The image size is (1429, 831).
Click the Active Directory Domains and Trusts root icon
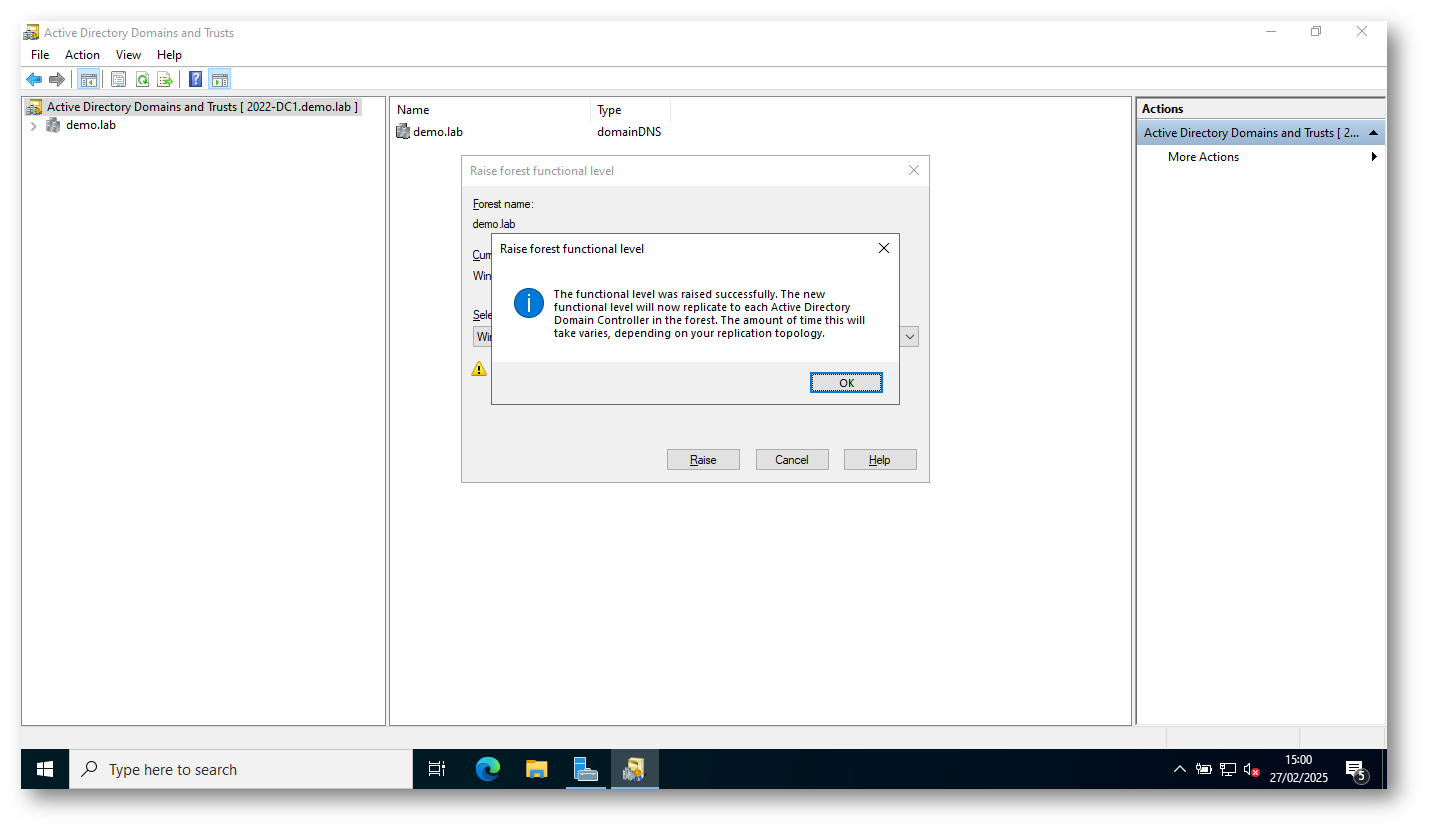point(35,107)
